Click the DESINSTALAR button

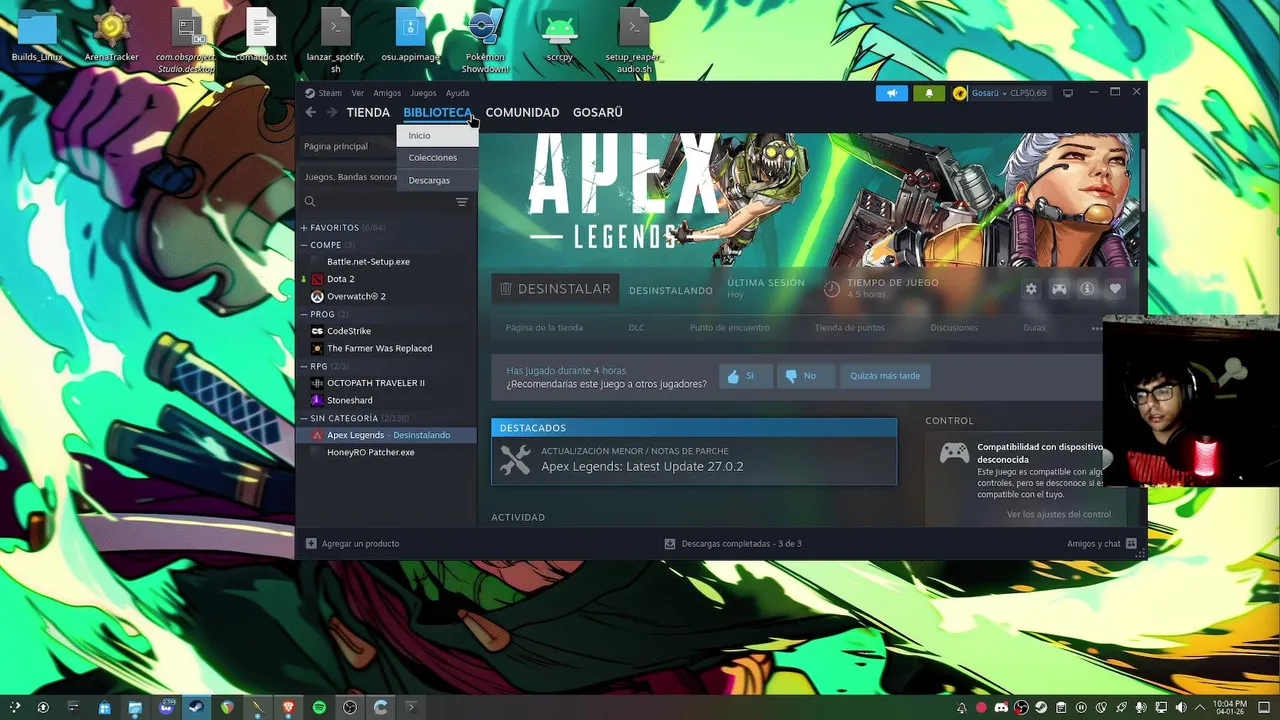click(x=555, y=289)
